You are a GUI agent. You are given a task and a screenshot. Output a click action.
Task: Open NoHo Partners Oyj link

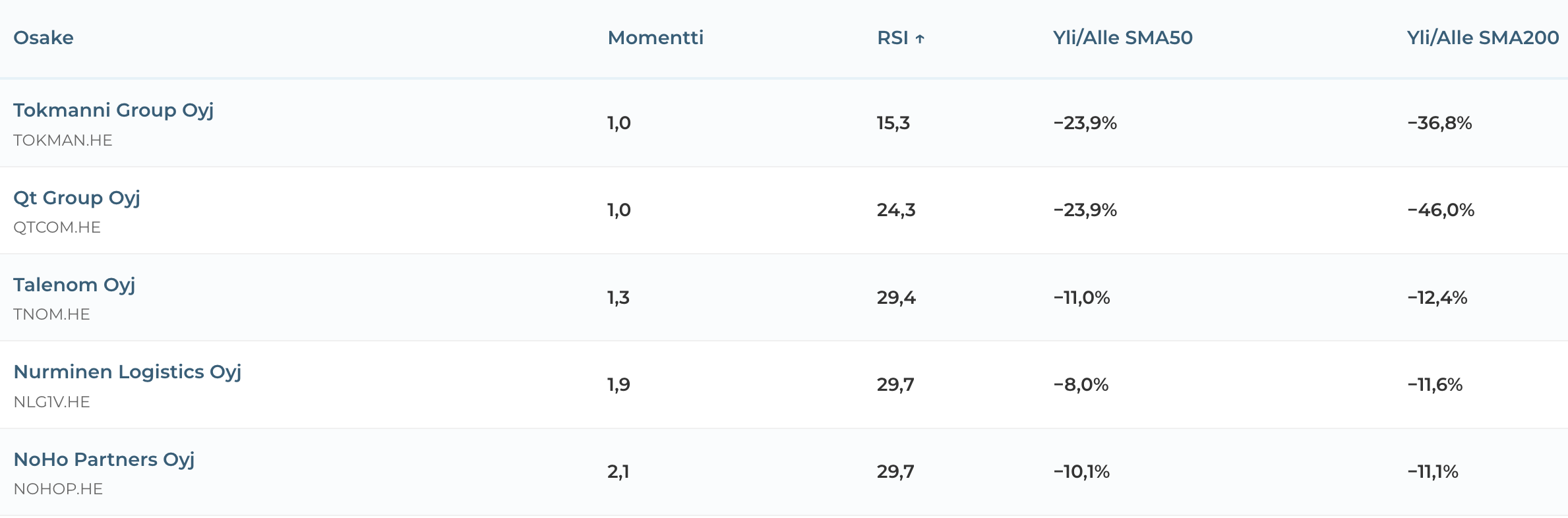104,459
